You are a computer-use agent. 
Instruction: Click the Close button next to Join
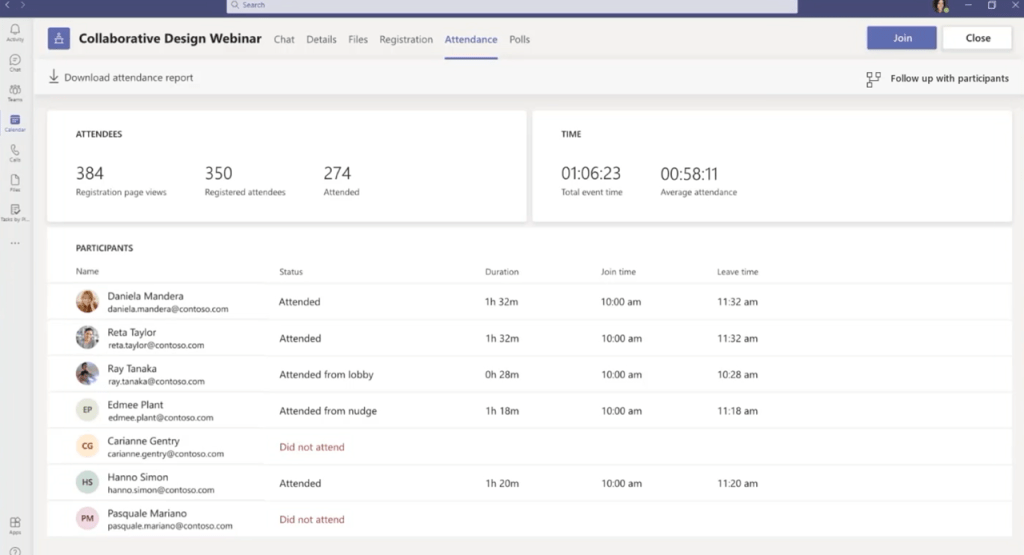pos(978,38)
